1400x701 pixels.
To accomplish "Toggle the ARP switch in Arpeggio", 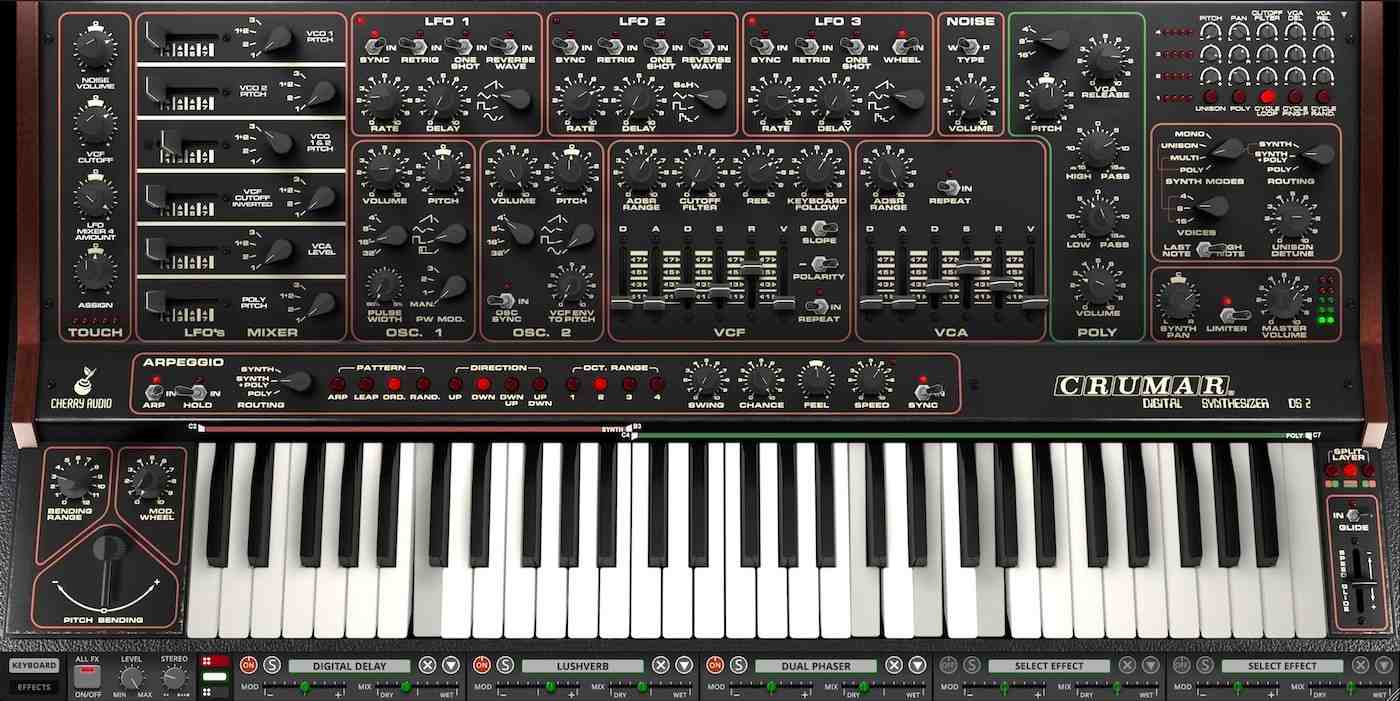I will coord(155,393).
